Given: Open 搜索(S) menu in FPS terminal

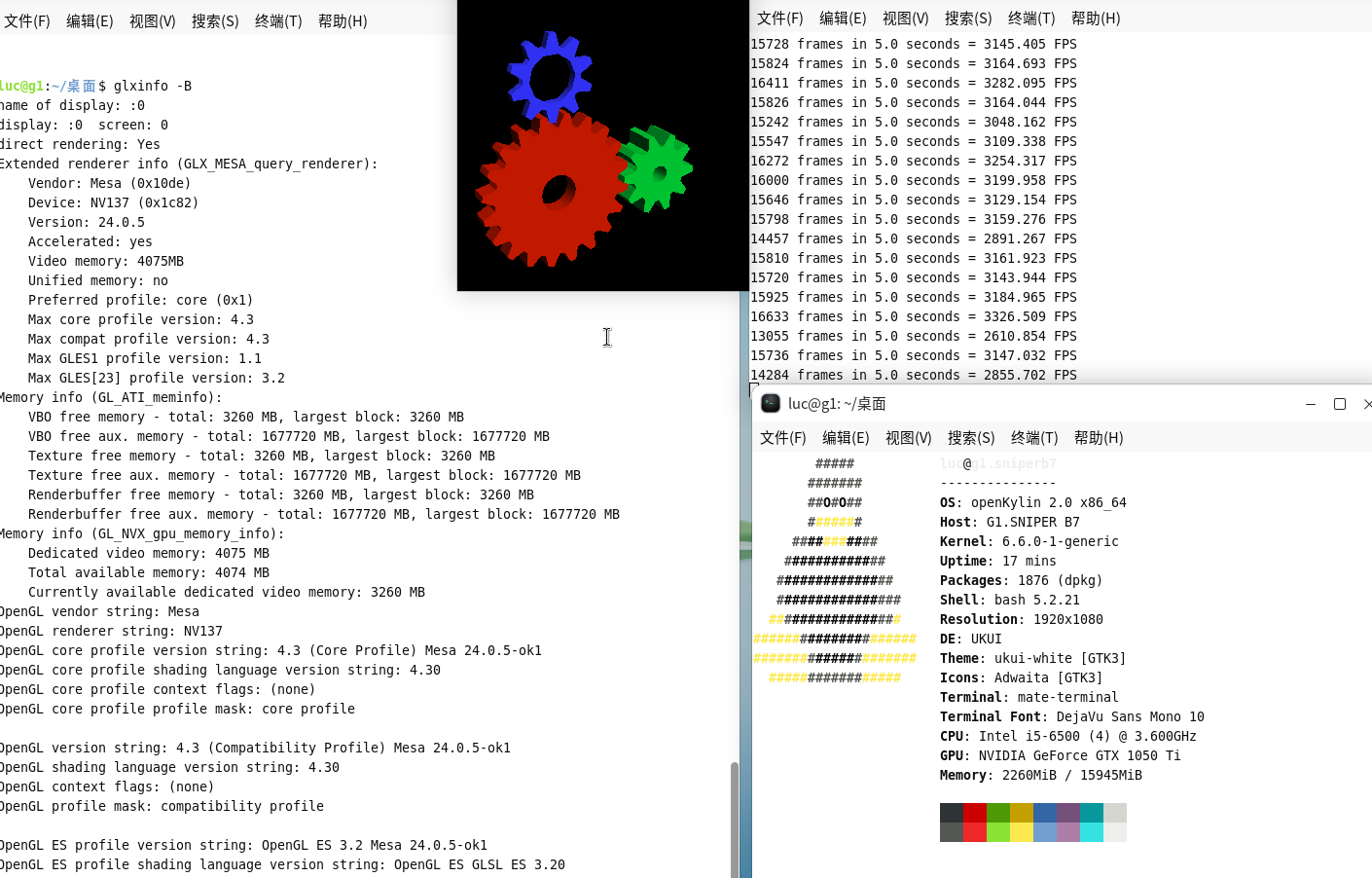Looking at the screenshot, I should tap(968, 18).
